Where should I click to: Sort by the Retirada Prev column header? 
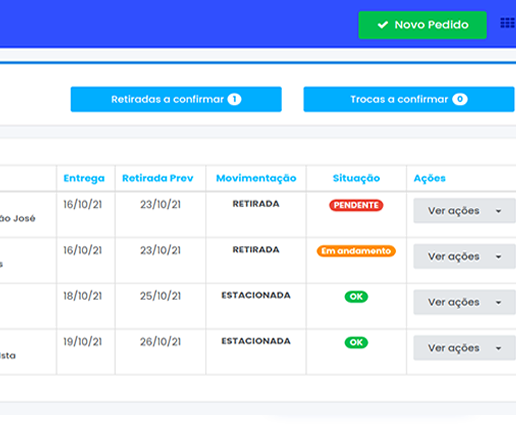click(158, 178)
